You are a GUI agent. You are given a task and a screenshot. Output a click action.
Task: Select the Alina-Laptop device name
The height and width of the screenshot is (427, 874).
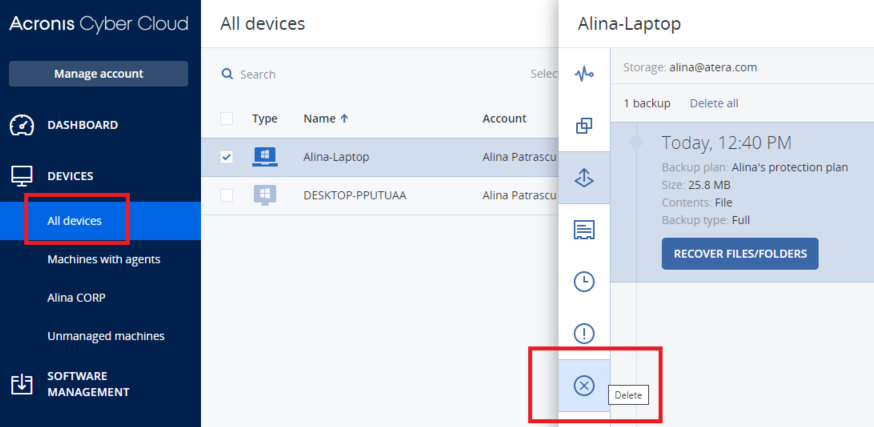pos(336,157)
